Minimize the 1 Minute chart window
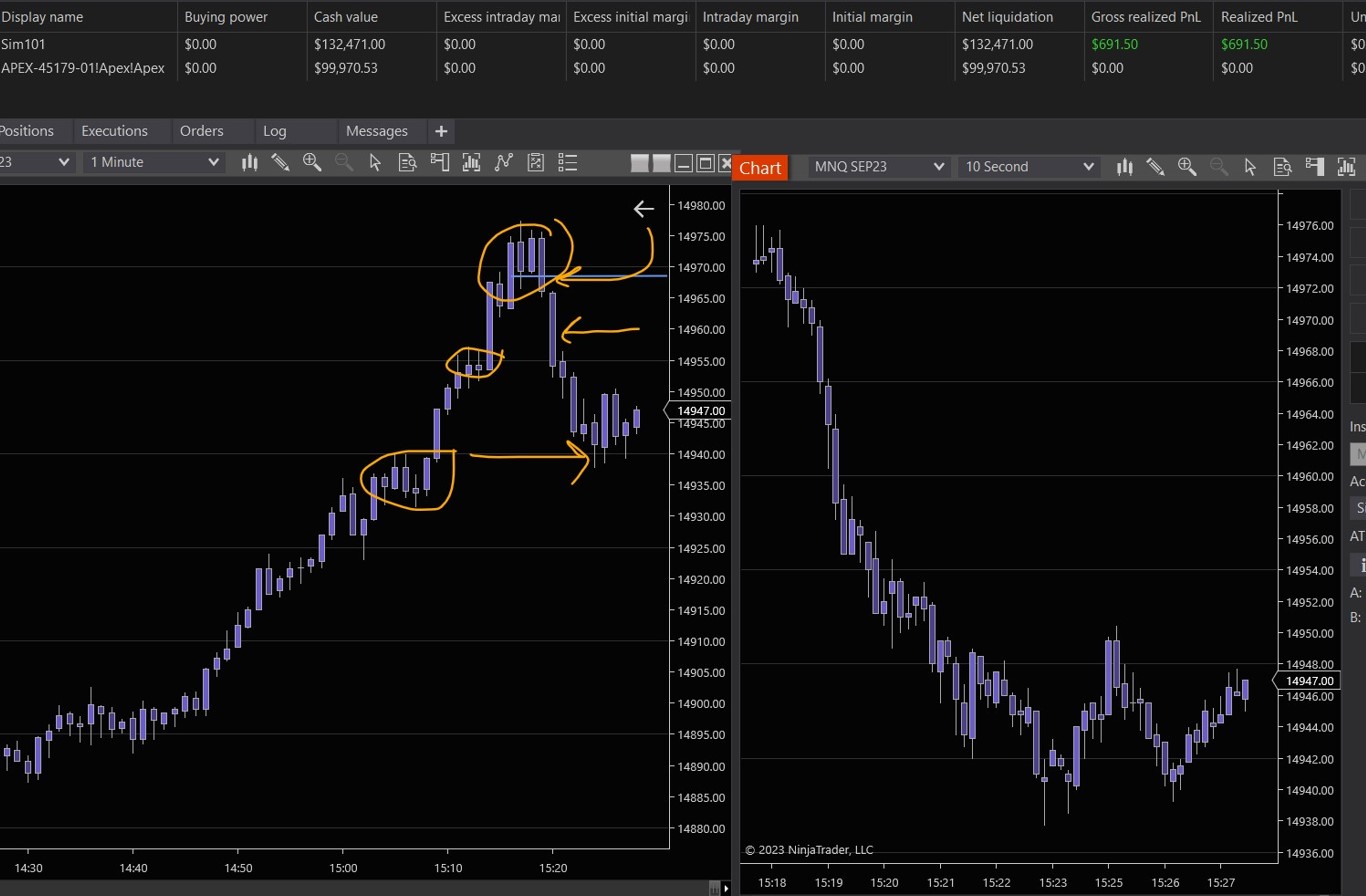Image resolution: width=1366 pixels, height=896 pixels. pos(684,164)
